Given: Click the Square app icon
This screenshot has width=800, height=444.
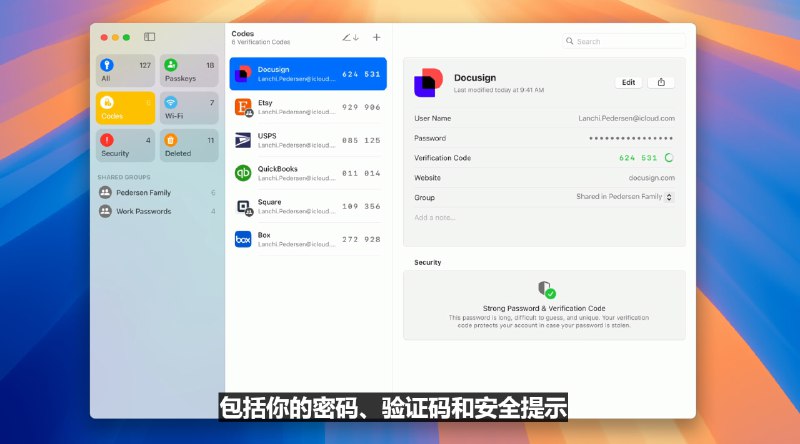Looking at the screenshot, I should [244, 207].
